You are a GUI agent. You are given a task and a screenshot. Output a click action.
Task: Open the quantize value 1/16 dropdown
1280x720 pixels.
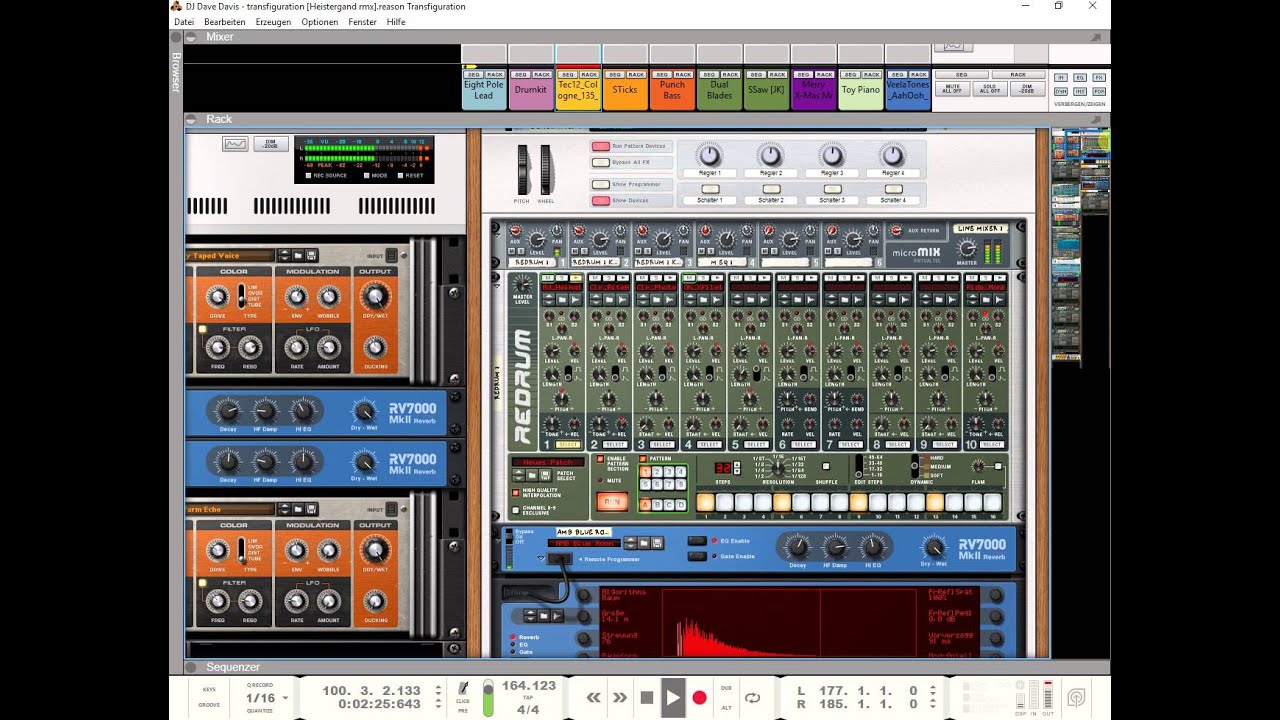267,698
